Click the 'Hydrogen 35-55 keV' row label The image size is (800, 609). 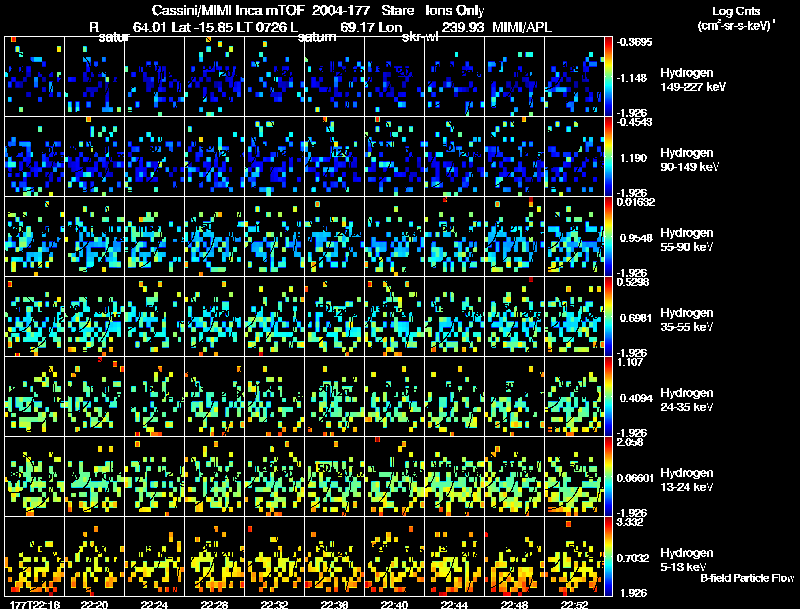click(687, 320)
